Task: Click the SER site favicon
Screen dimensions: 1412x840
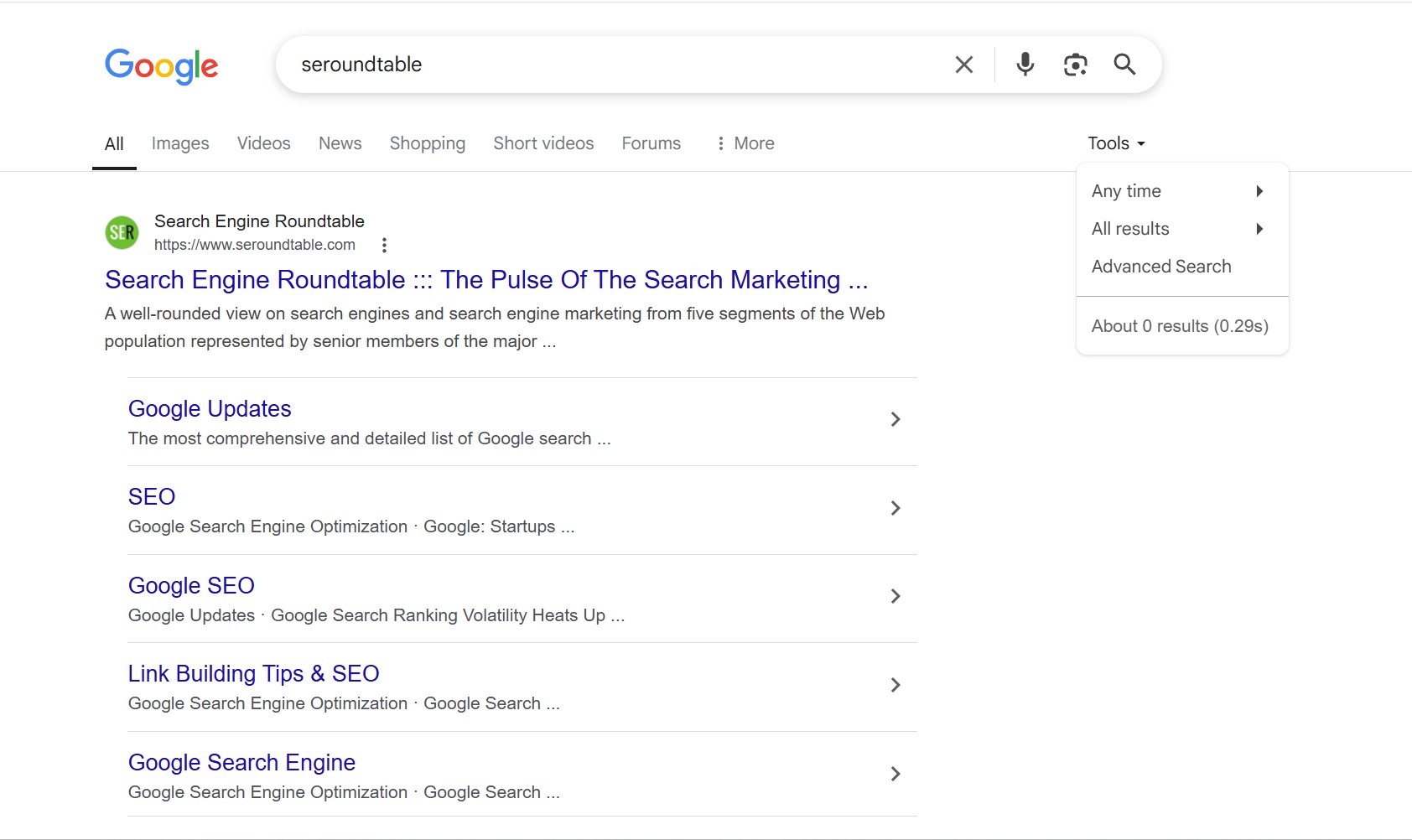Action: pos(122,232)
